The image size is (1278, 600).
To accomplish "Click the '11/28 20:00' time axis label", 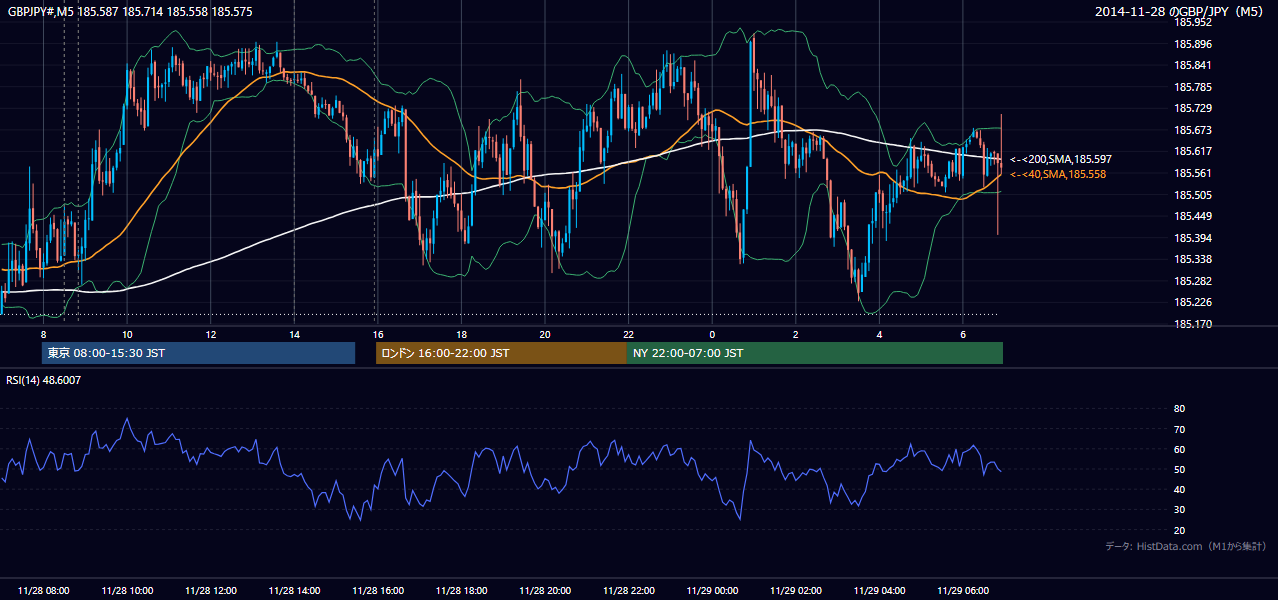I will 544,591.
